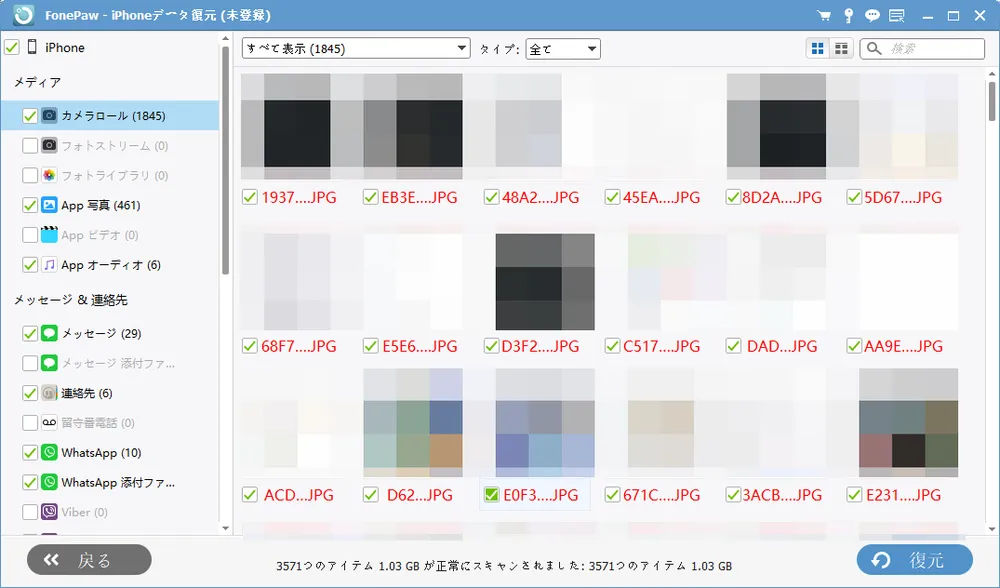Click the message attachments bubble icon
Image resolution: width=1000 pixels, height=588 pixels.
[x=49, y=363]
